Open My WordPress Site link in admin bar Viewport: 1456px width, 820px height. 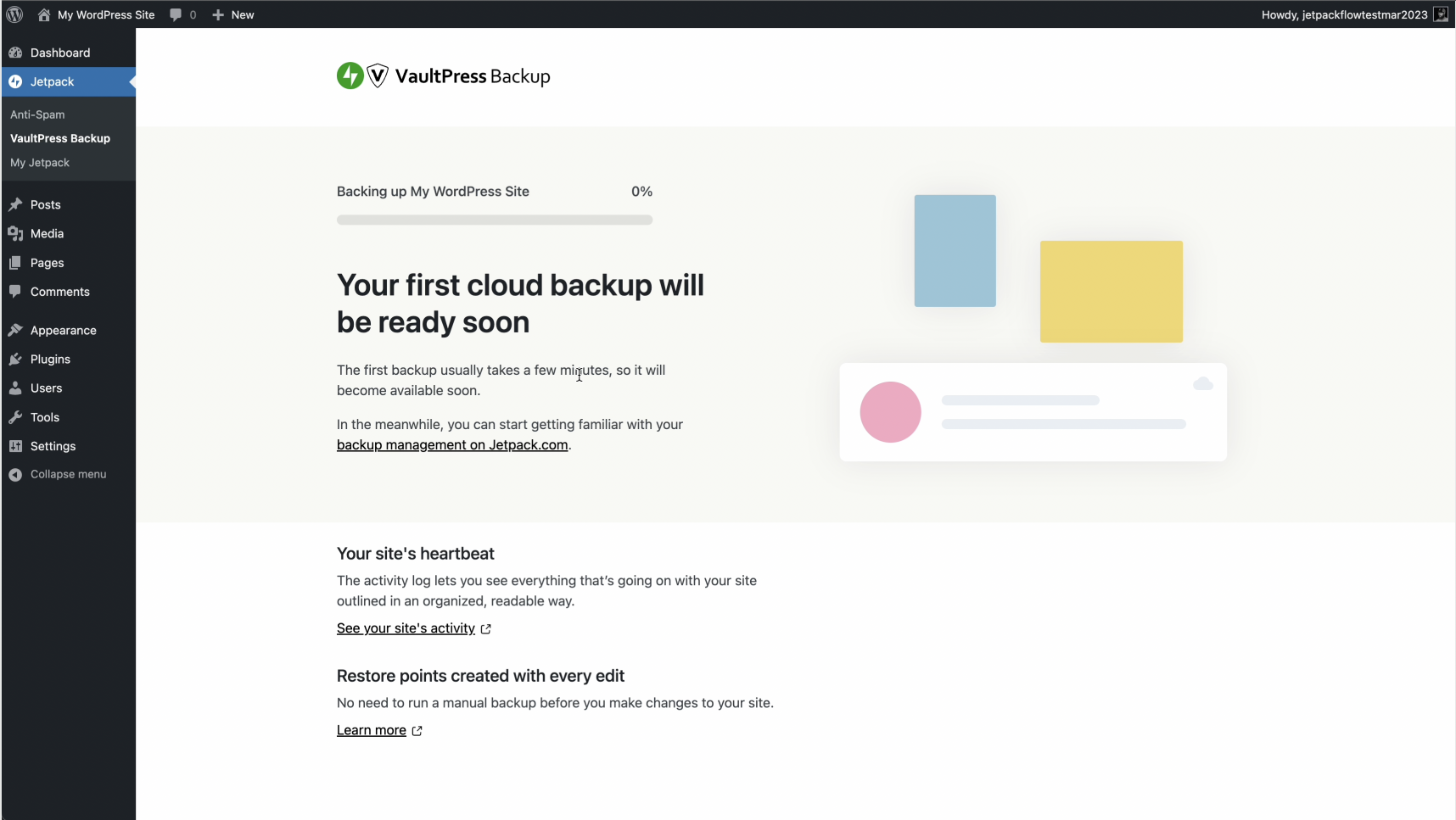point(106,14)
